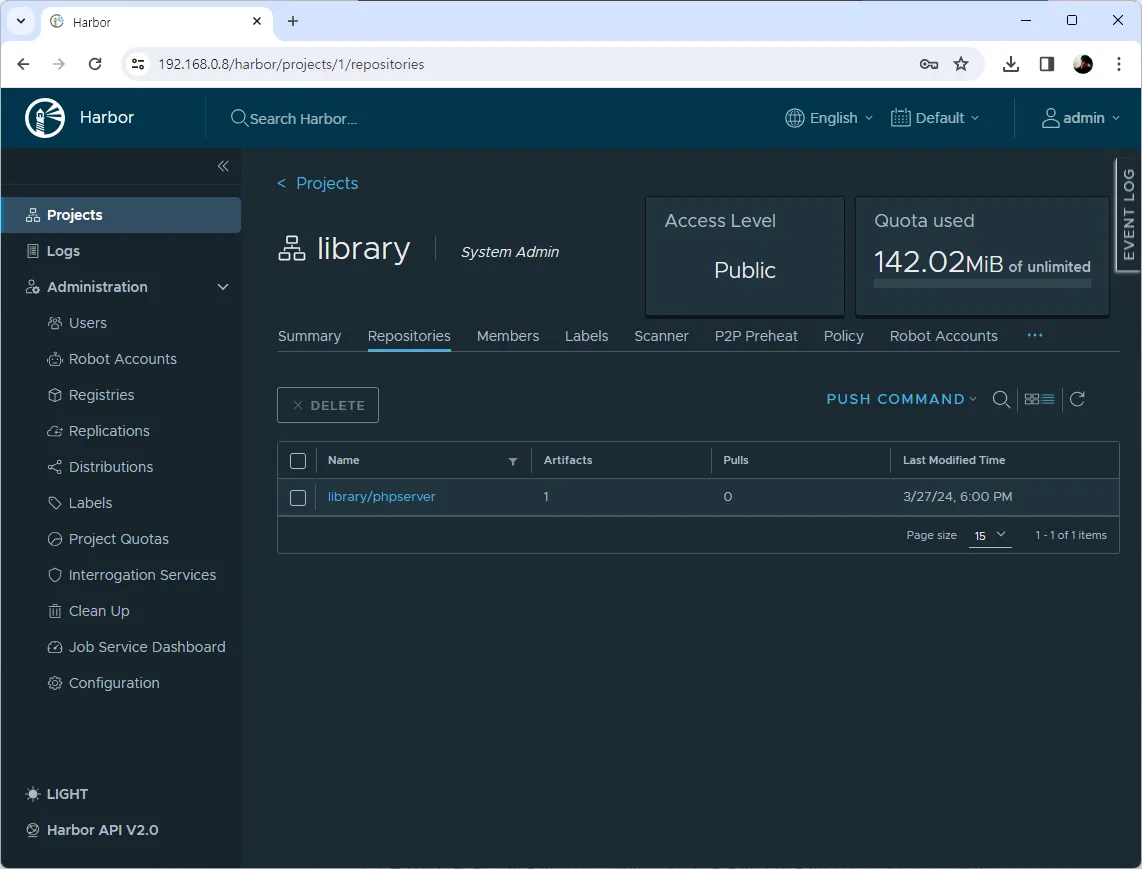Select all repositories with header checkbox

click(298, 461)
